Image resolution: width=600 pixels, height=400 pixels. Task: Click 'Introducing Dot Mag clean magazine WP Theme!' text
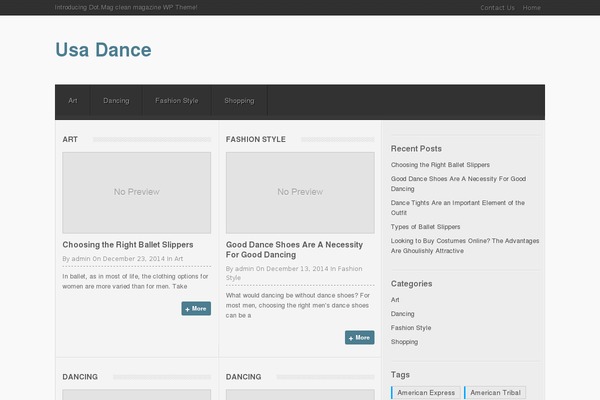tap(126, 7)
